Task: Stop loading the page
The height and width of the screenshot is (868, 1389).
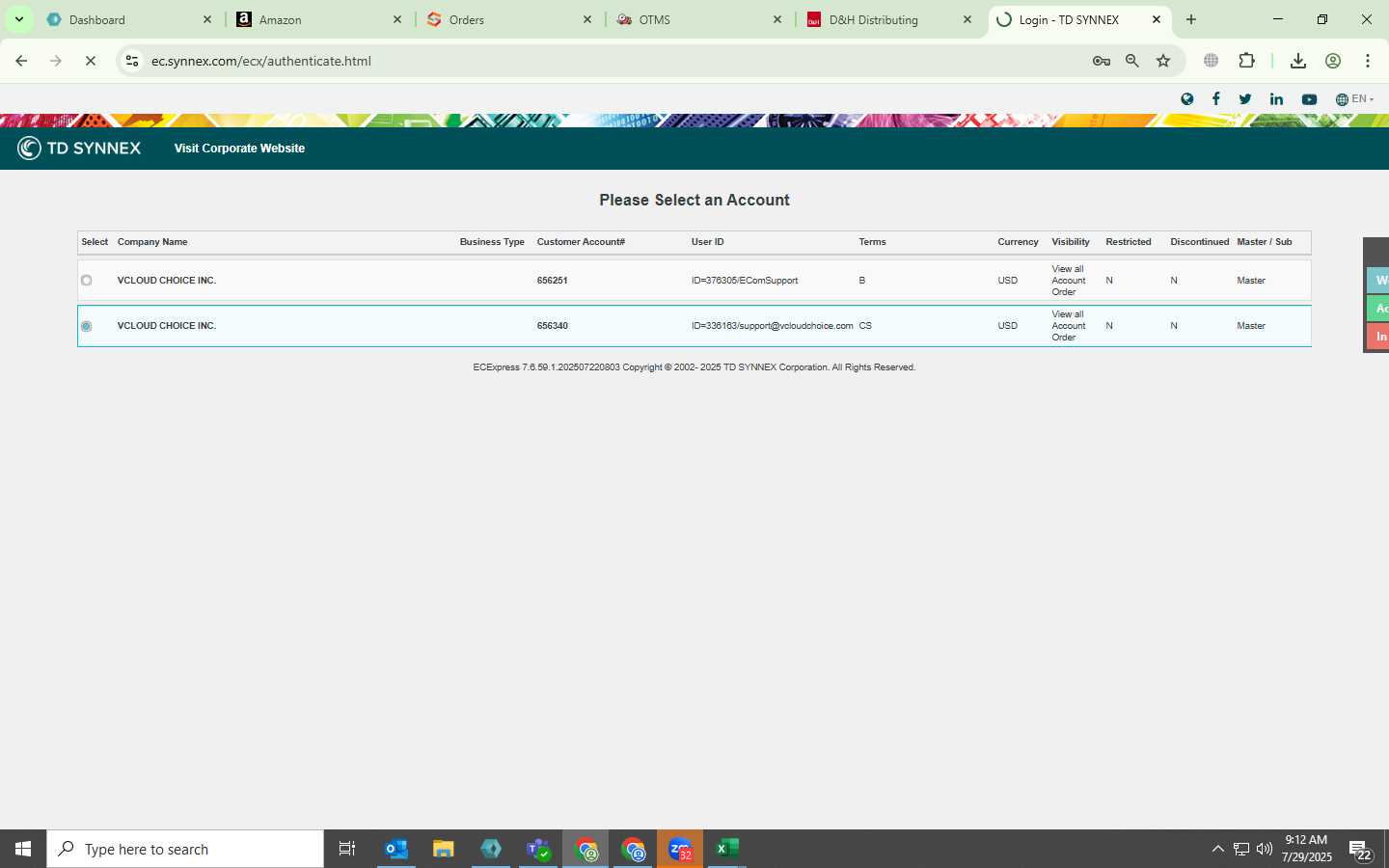Action: [90, 61]
